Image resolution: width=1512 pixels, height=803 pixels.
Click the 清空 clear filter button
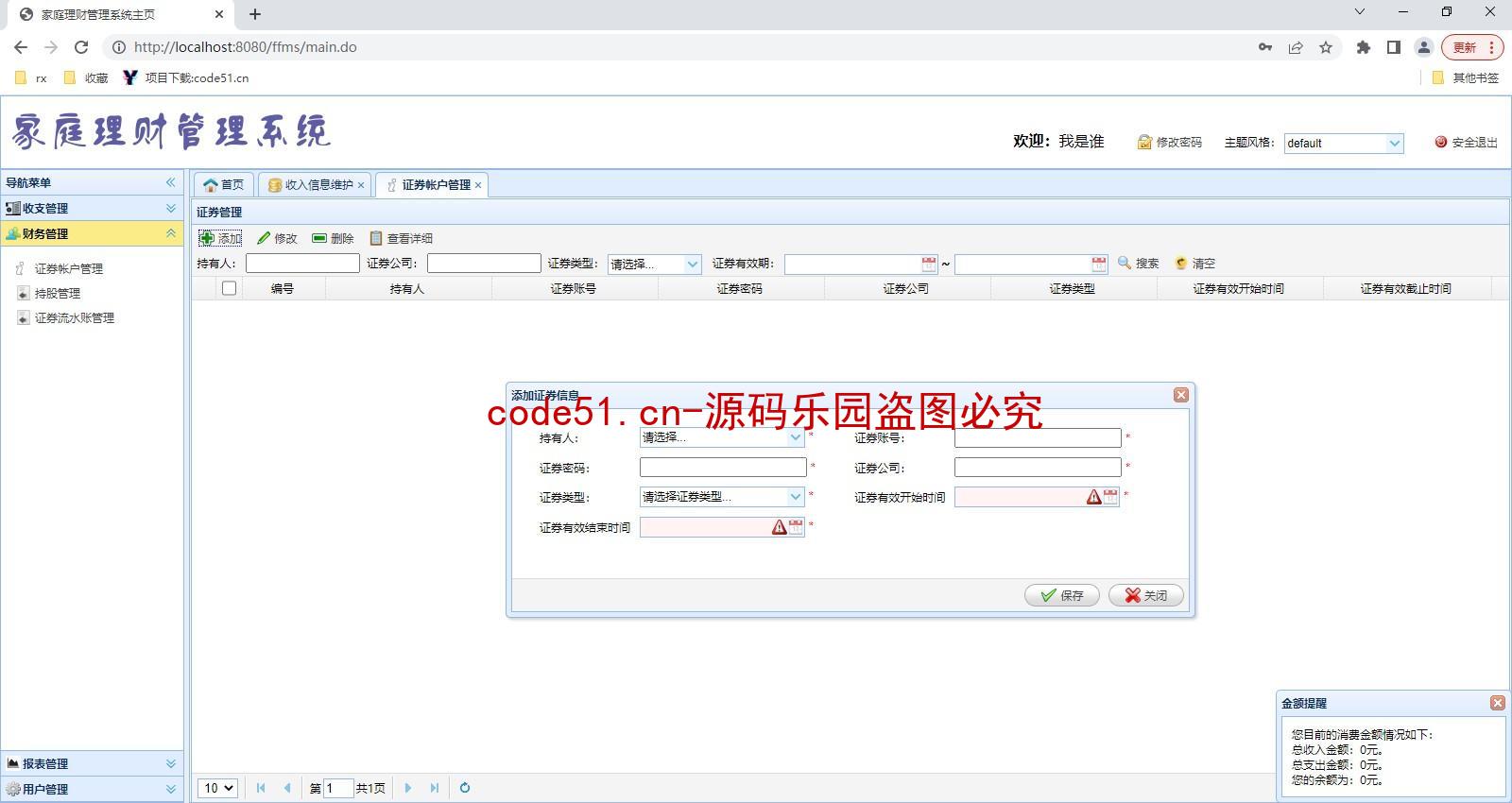tap(1194, 263)
